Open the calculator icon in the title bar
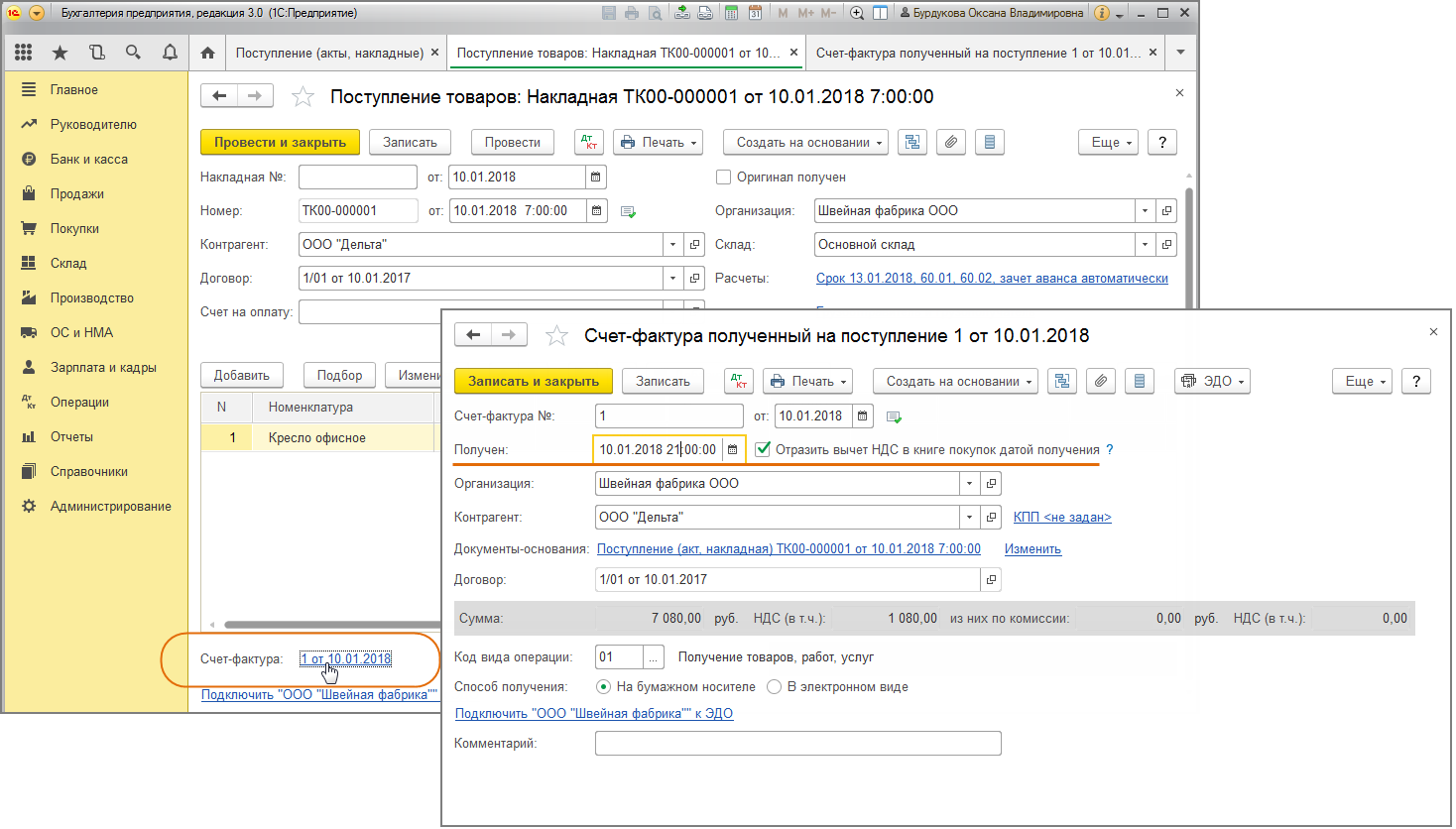The image size is (1456, 829). pos(731,13)
